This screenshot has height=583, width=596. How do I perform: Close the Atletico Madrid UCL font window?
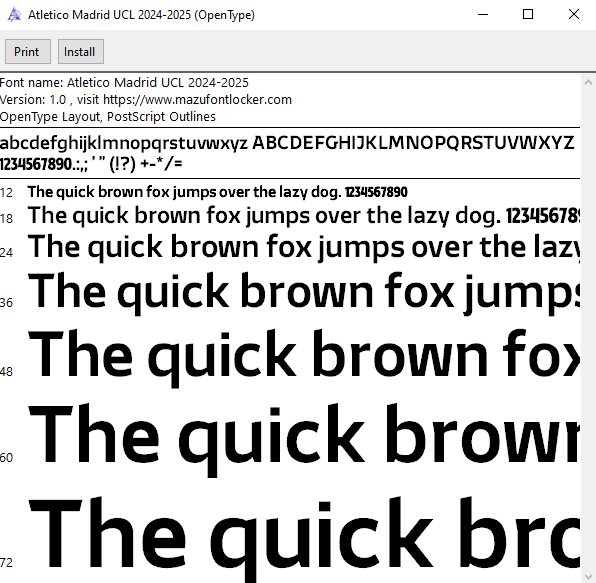click(x=574, y=14)
